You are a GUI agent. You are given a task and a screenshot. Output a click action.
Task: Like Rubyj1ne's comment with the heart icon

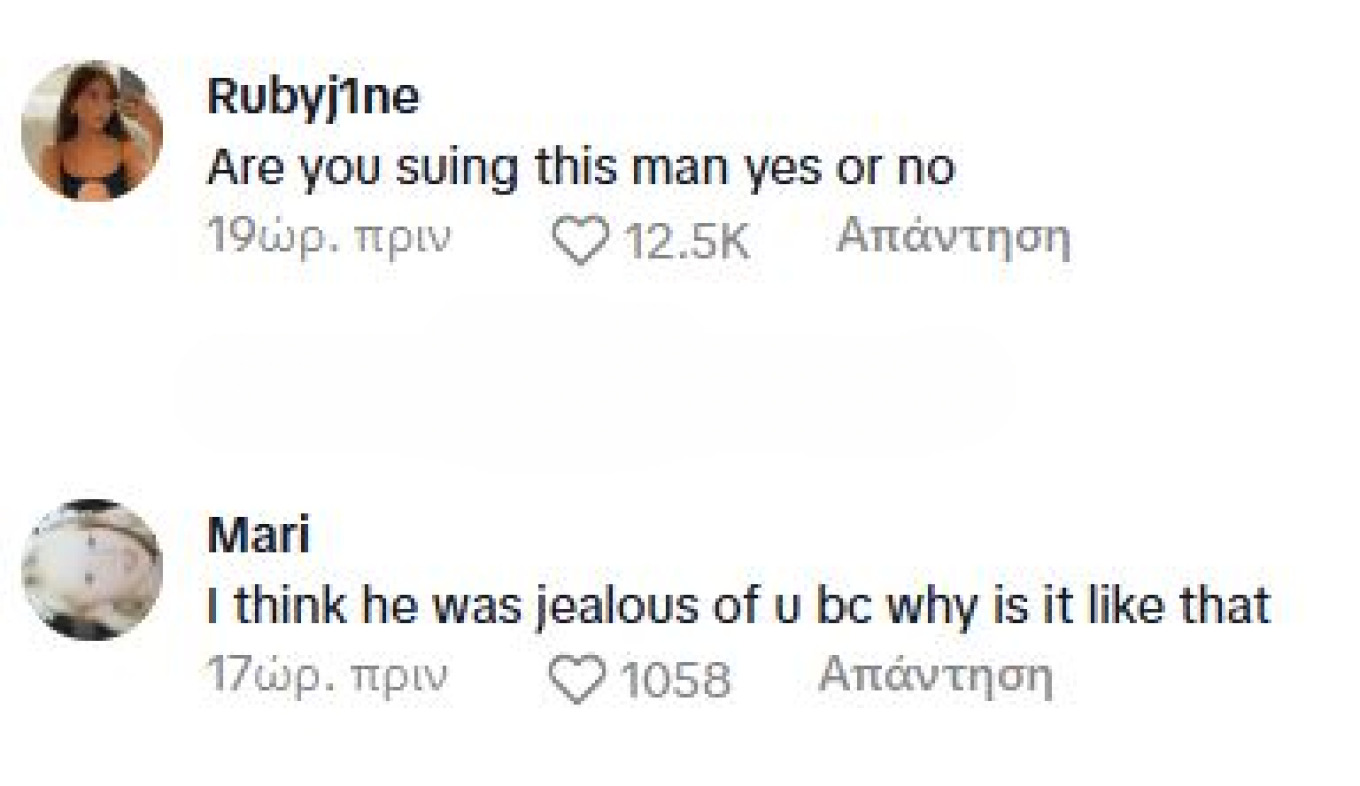(580, 241)
